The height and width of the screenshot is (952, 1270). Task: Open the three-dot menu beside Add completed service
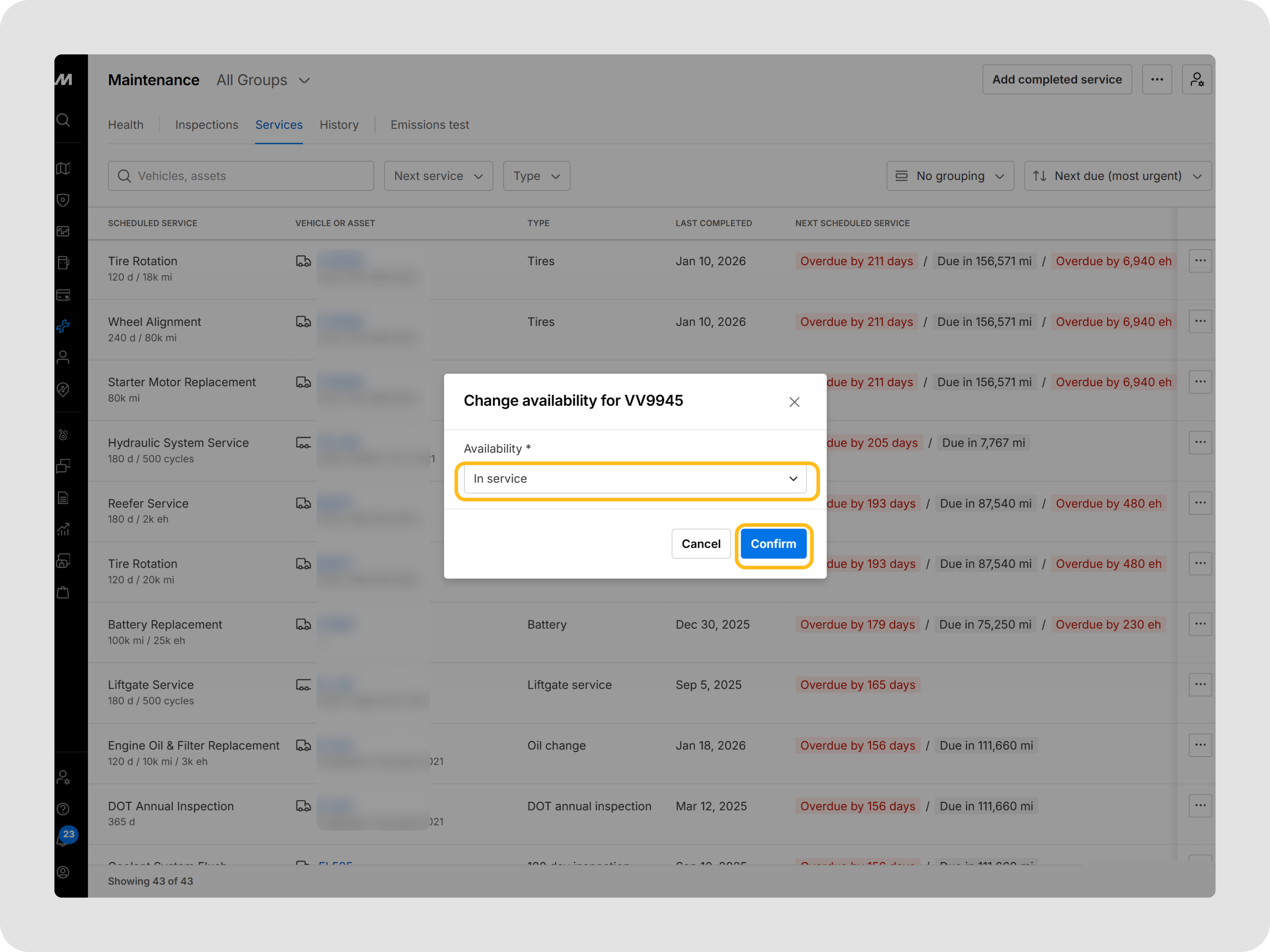pos(1157,79)
